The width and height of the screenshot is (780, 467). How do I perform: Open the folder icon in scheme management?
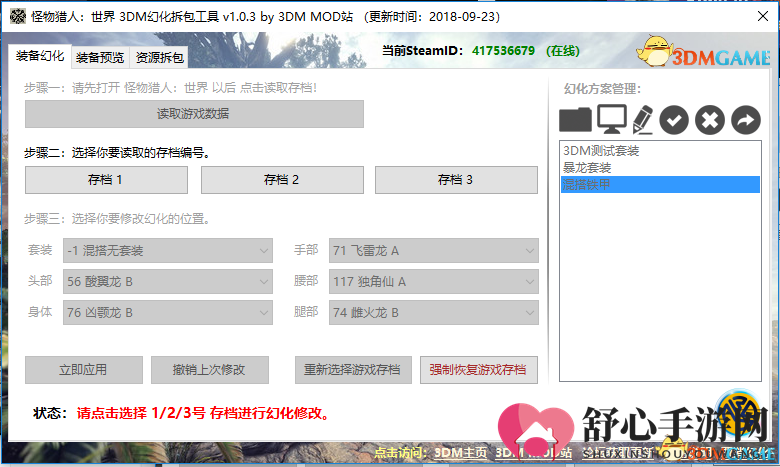[575, 120]
